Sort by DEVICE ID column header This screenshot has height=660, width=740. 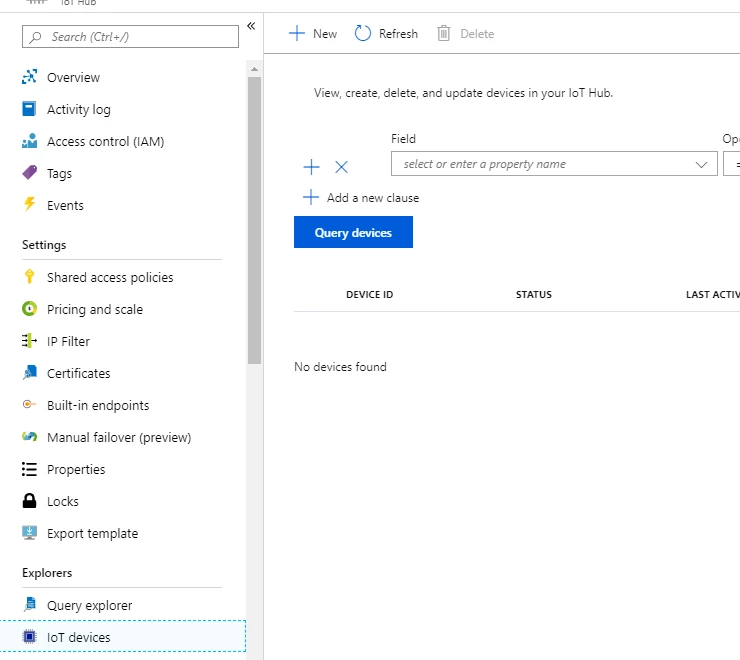tap(370, 294)
